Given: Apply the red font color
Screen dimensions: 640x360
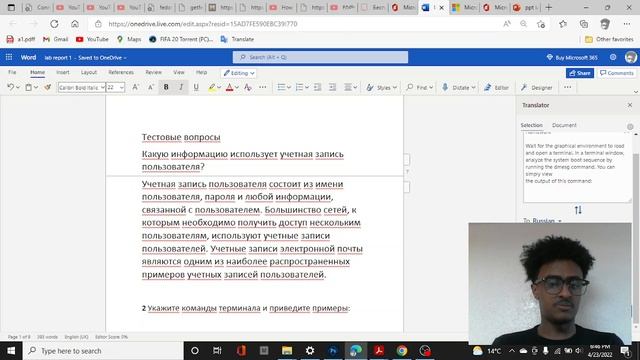Looking at the screenshot, I should [229, 87].
